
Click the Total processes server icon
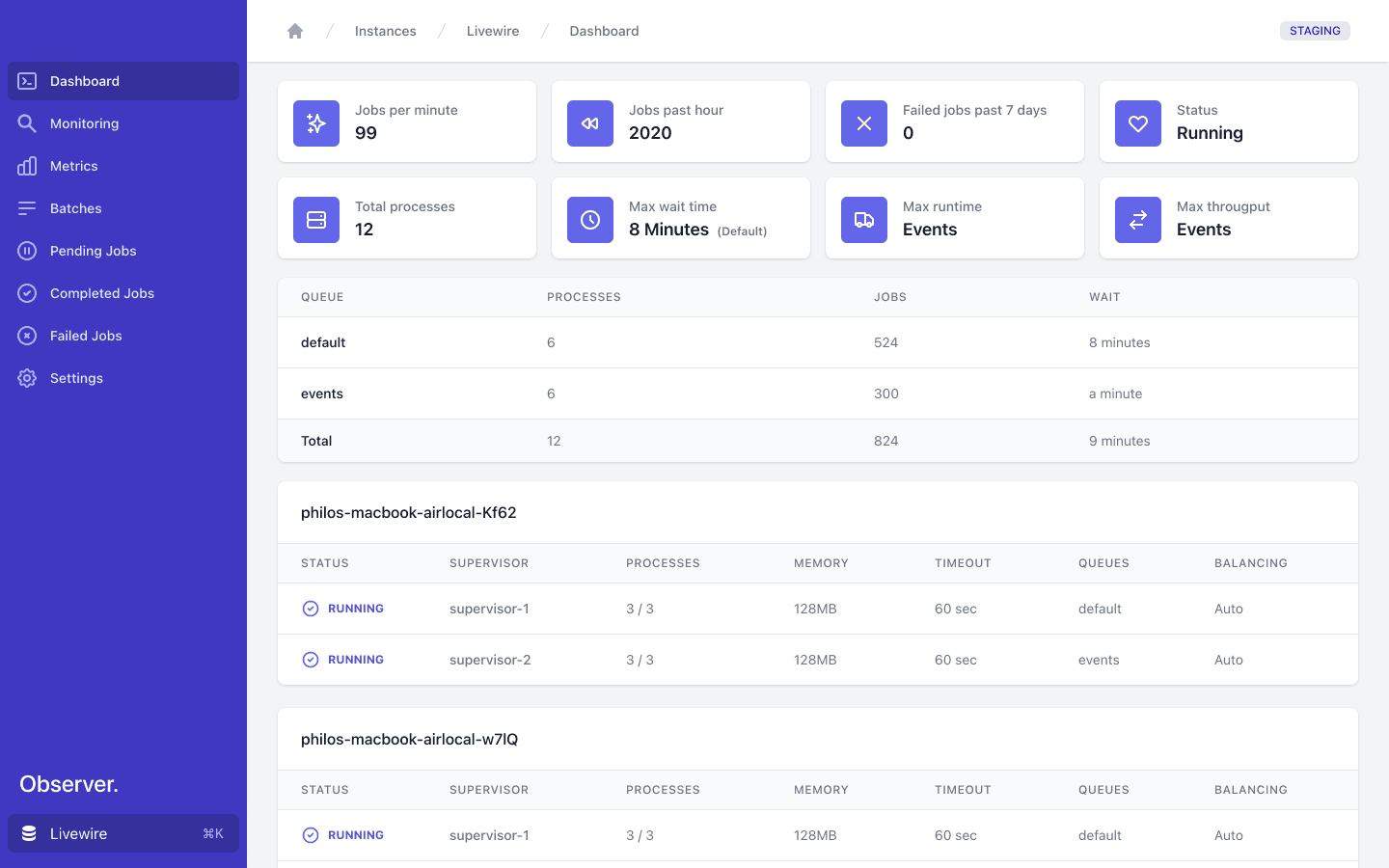coord(316,220)
